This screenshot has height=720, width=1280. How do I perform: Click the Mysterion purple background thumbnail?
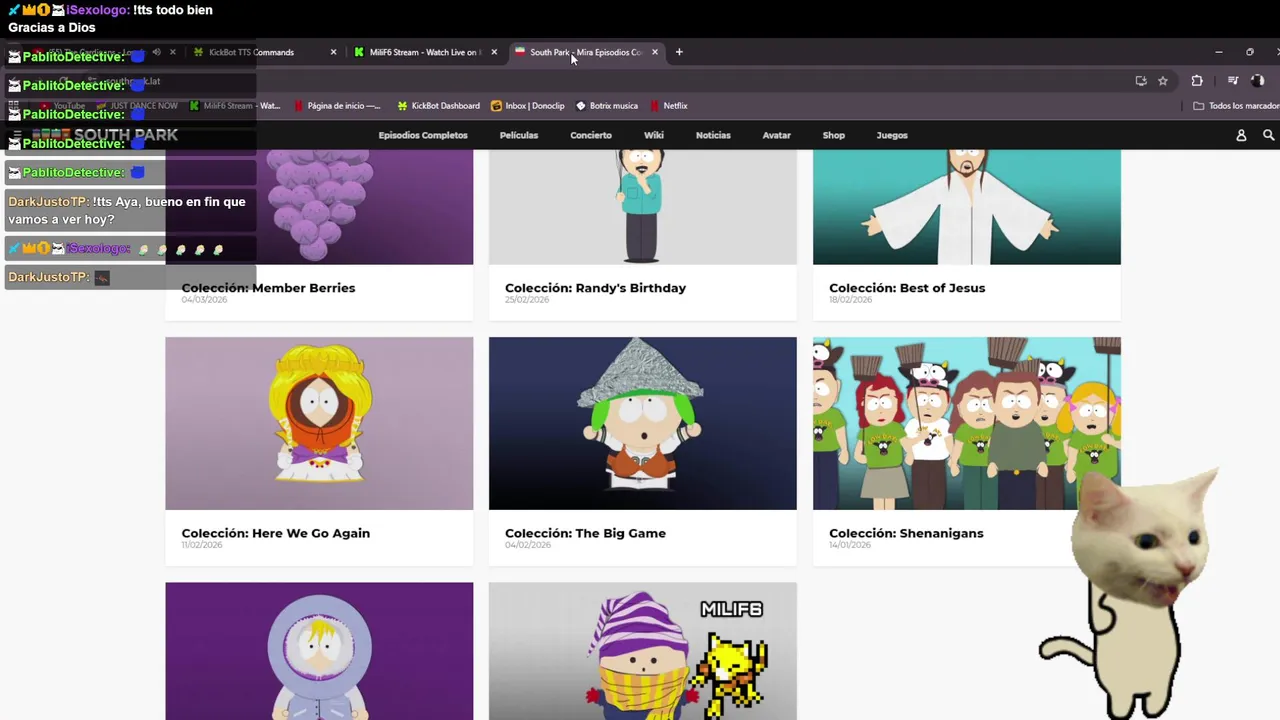tap(319, 651)
